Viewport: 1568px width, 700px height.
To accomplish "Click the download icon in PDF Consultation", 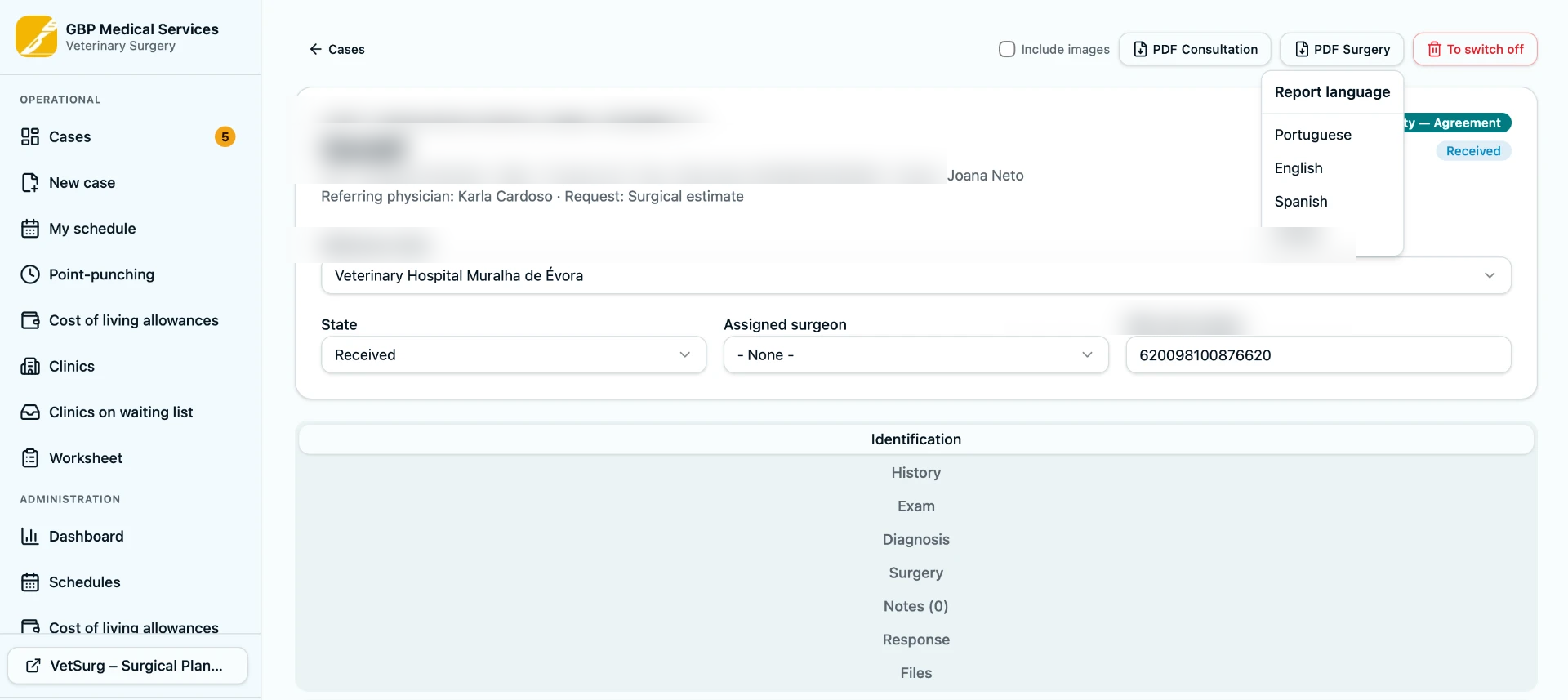I will tap(1140, 49).
